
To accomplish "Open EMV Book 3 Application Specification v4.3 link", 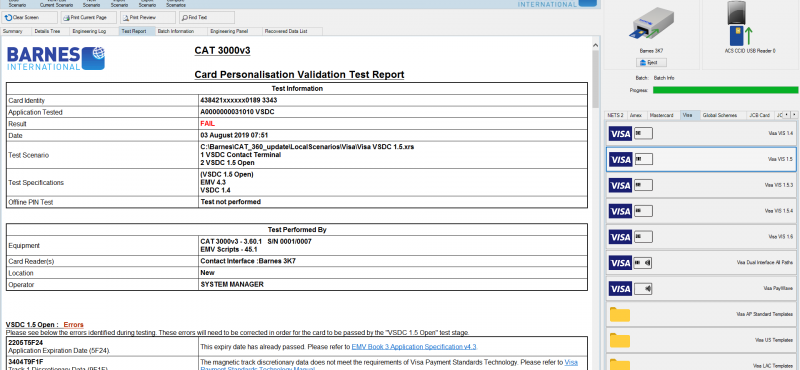I will [x=414, y=347].
